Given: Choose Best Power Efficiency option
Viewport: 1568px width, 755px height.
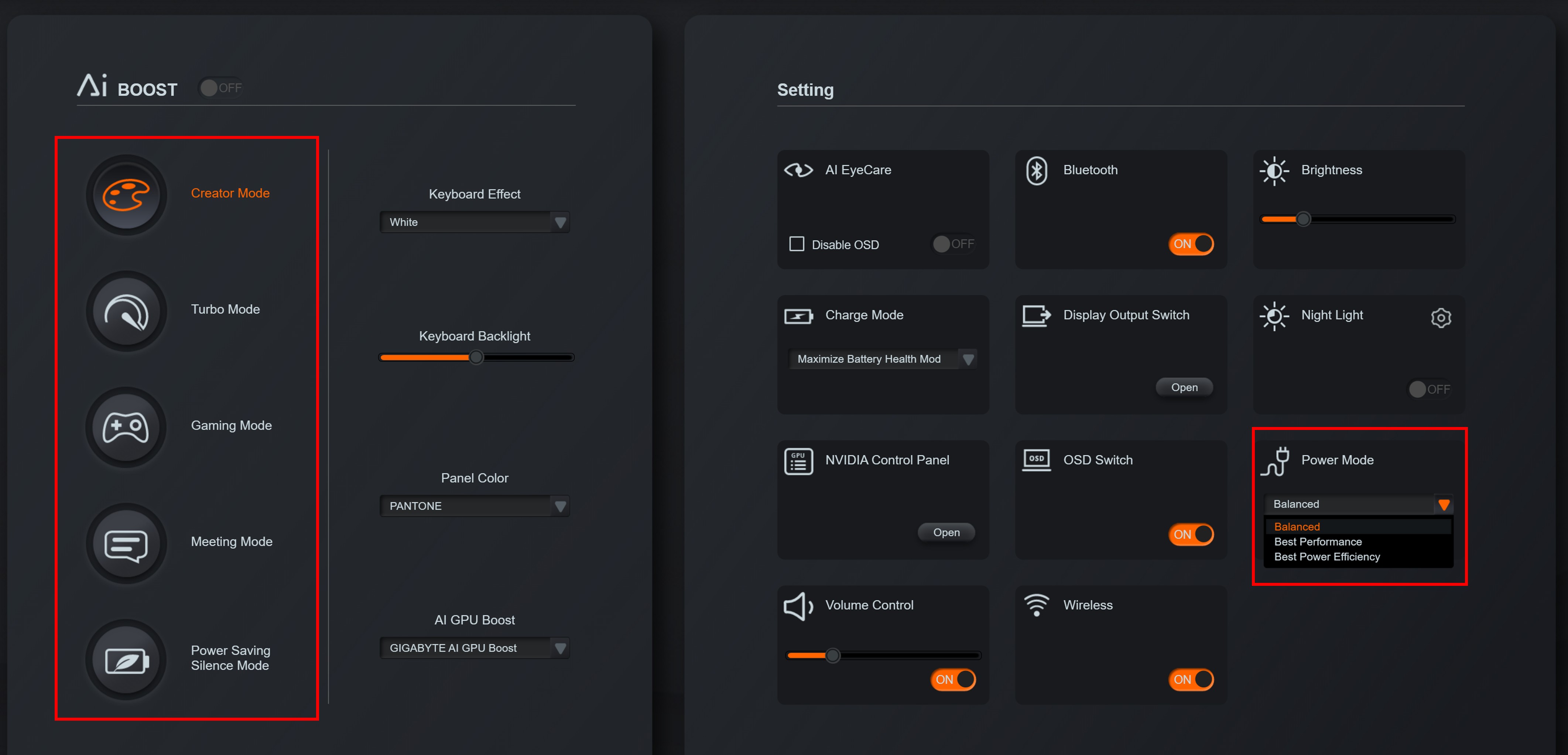Looking at the screenshot, I should pos(1327,557).
